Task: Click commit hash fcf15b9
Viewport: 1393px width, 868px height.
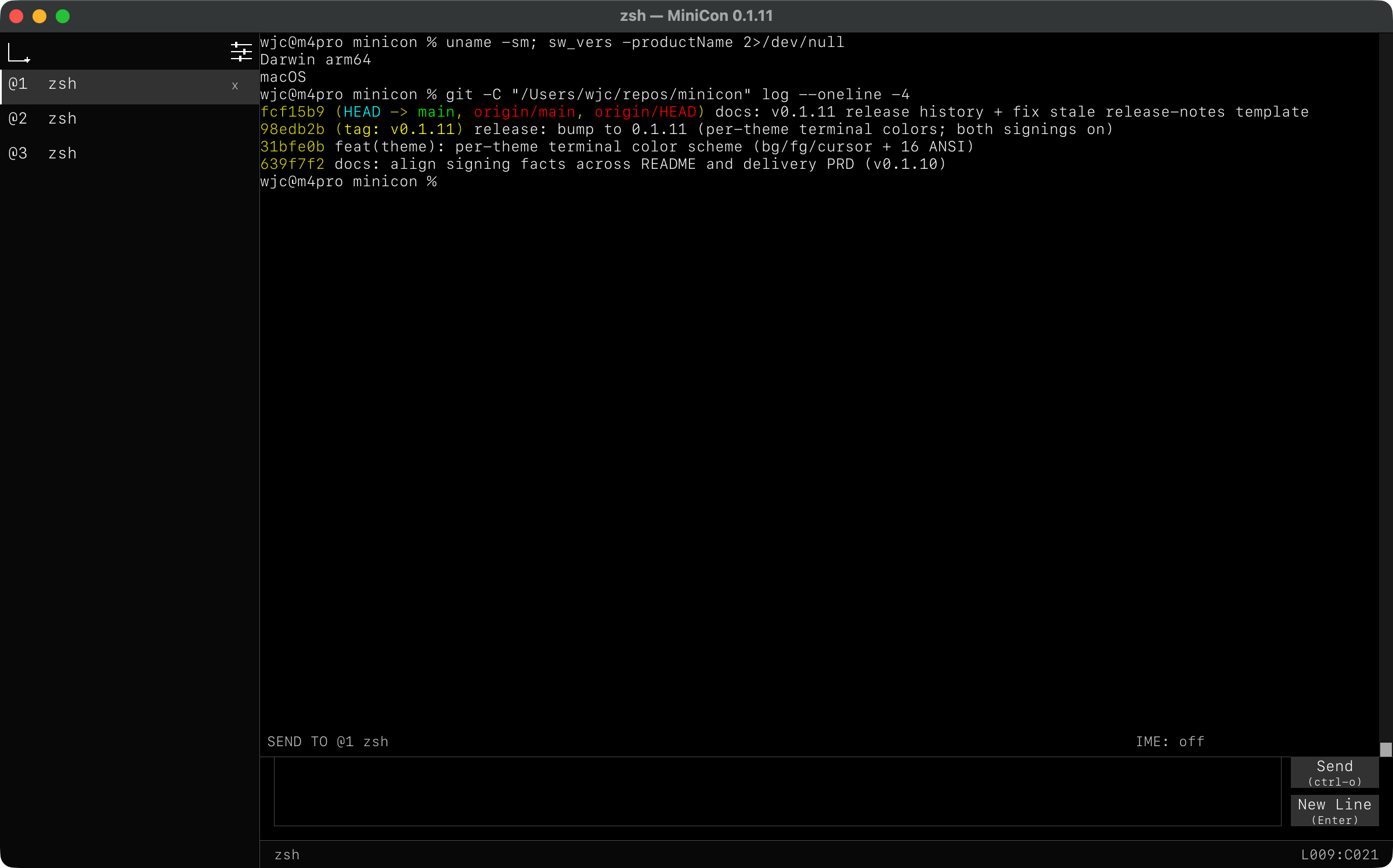Action: (293, 112)
